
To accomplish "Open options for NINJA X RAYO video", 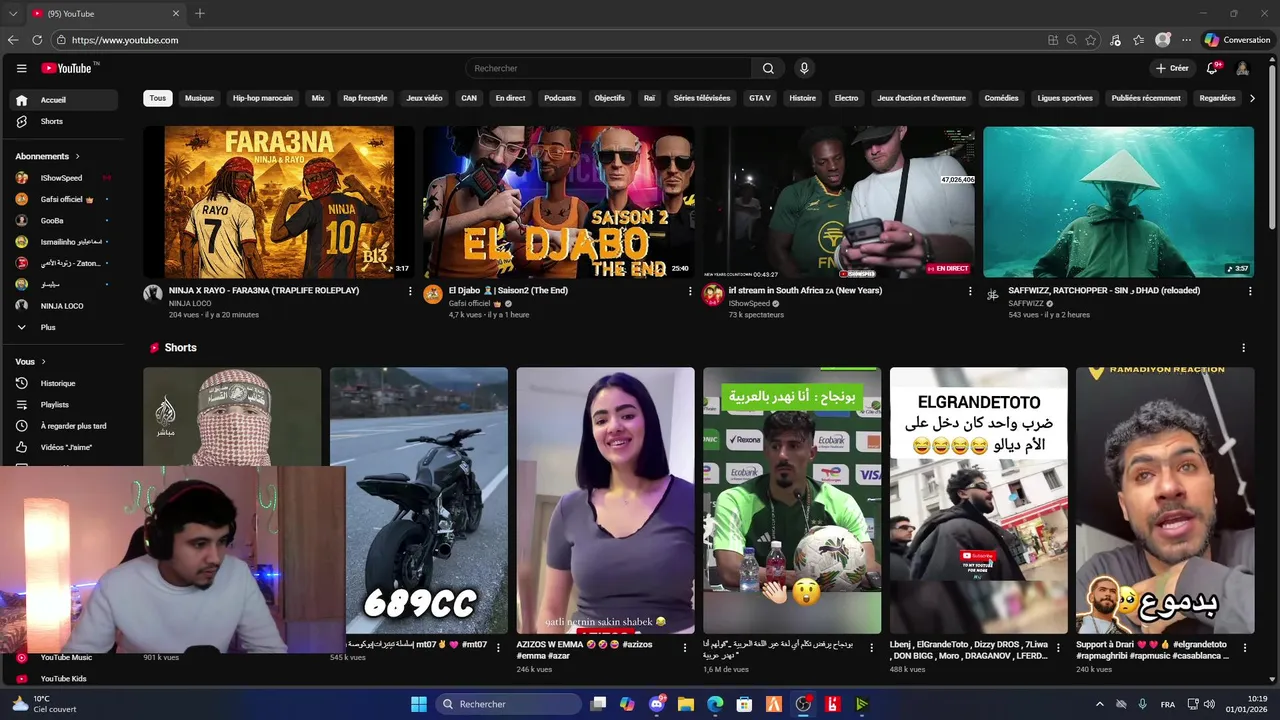I will pyautogui.click(x=410, y=291).
